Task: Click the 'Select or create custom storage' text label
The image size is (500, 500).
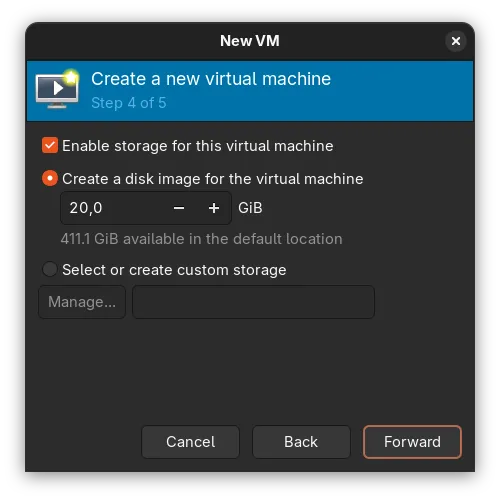Action: [174, 270]
